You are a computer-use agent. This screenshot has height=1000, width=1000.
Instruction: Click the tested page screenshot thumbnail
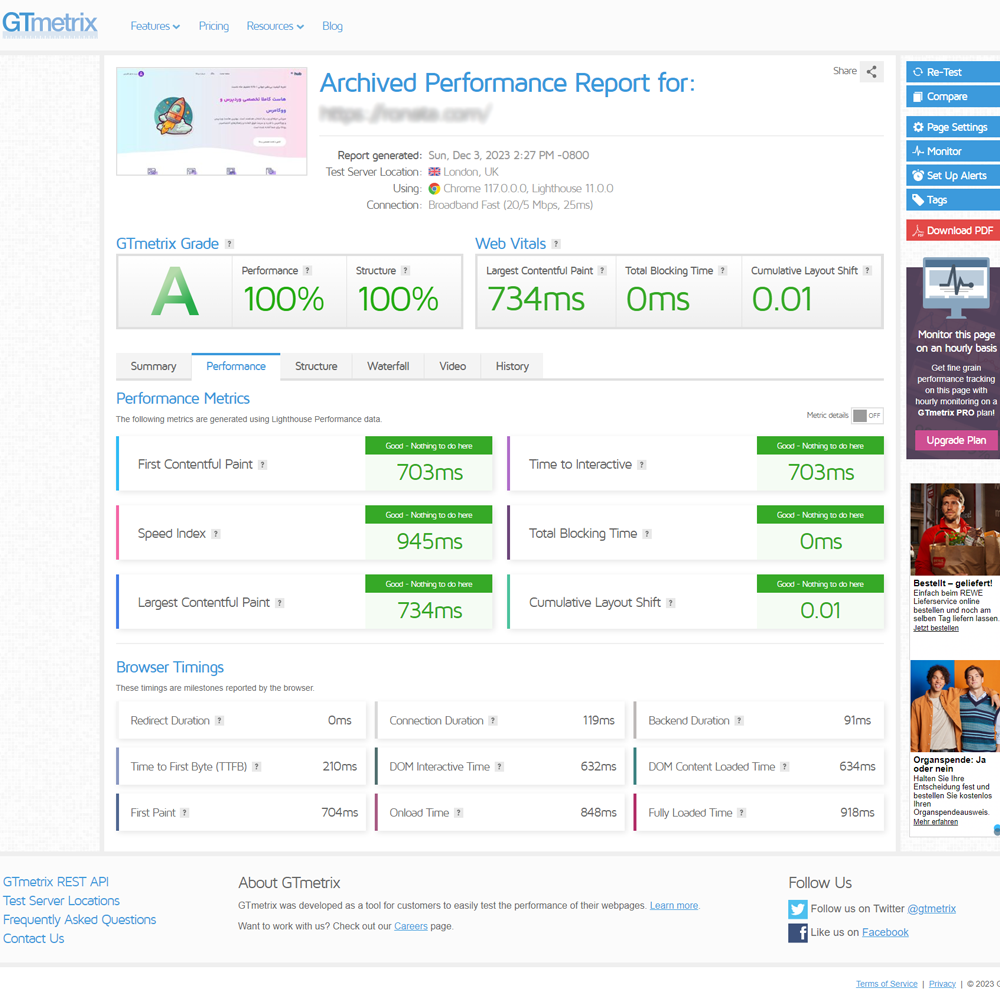point(212,121)
